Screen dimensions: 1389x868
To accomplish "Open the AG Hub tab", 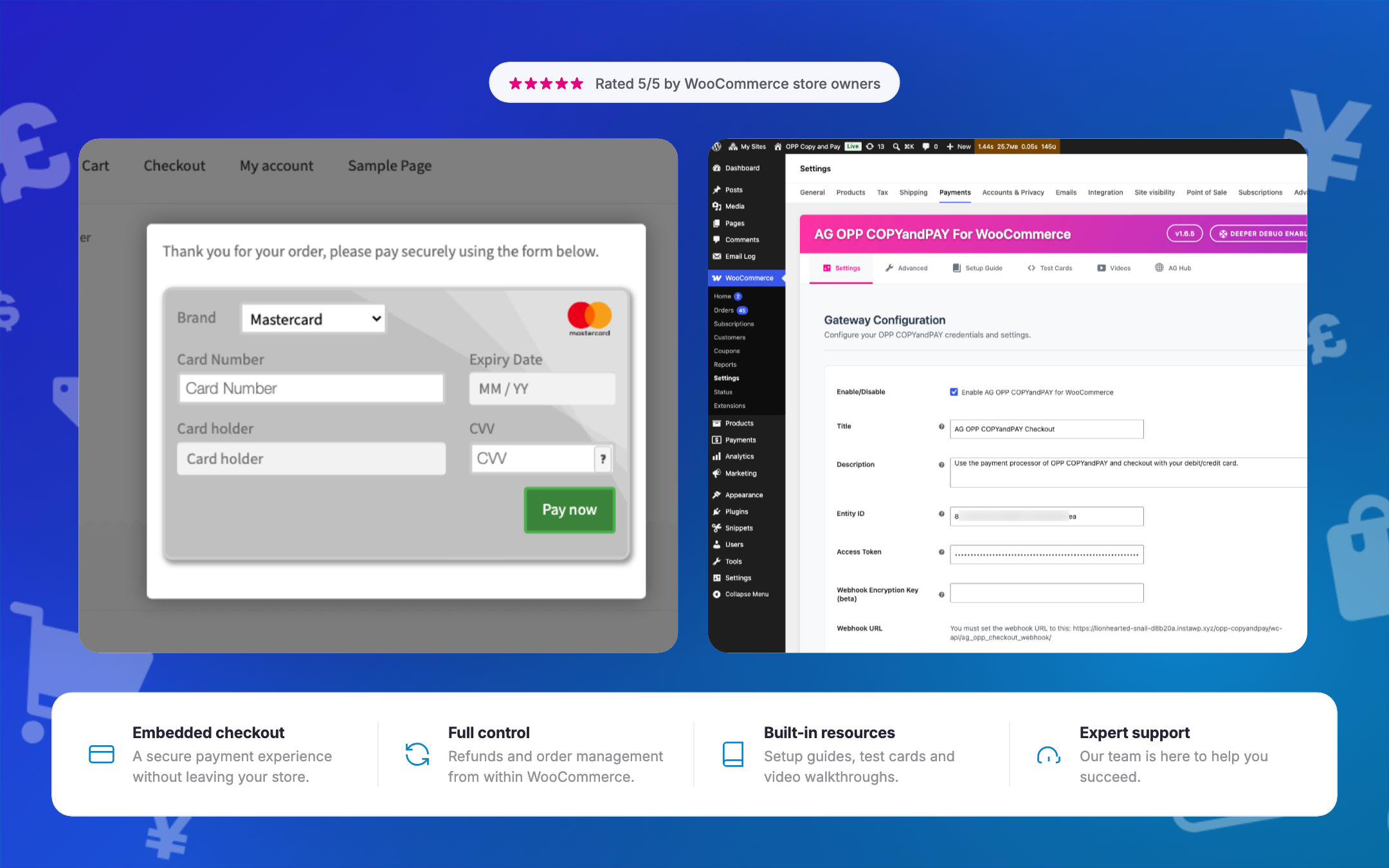I will (1173, 268).
